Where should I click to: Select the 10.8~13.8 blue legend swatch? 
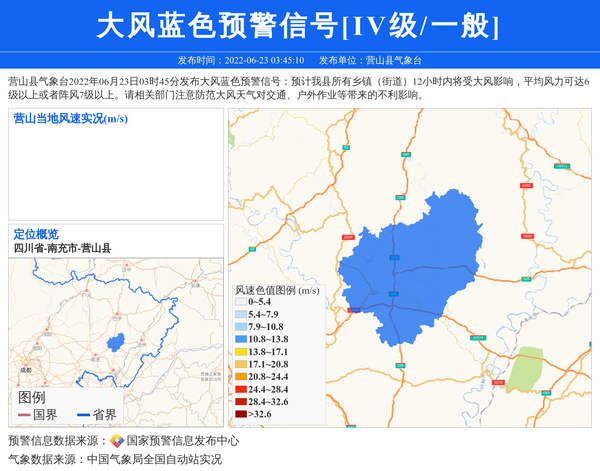pos(241,339)
